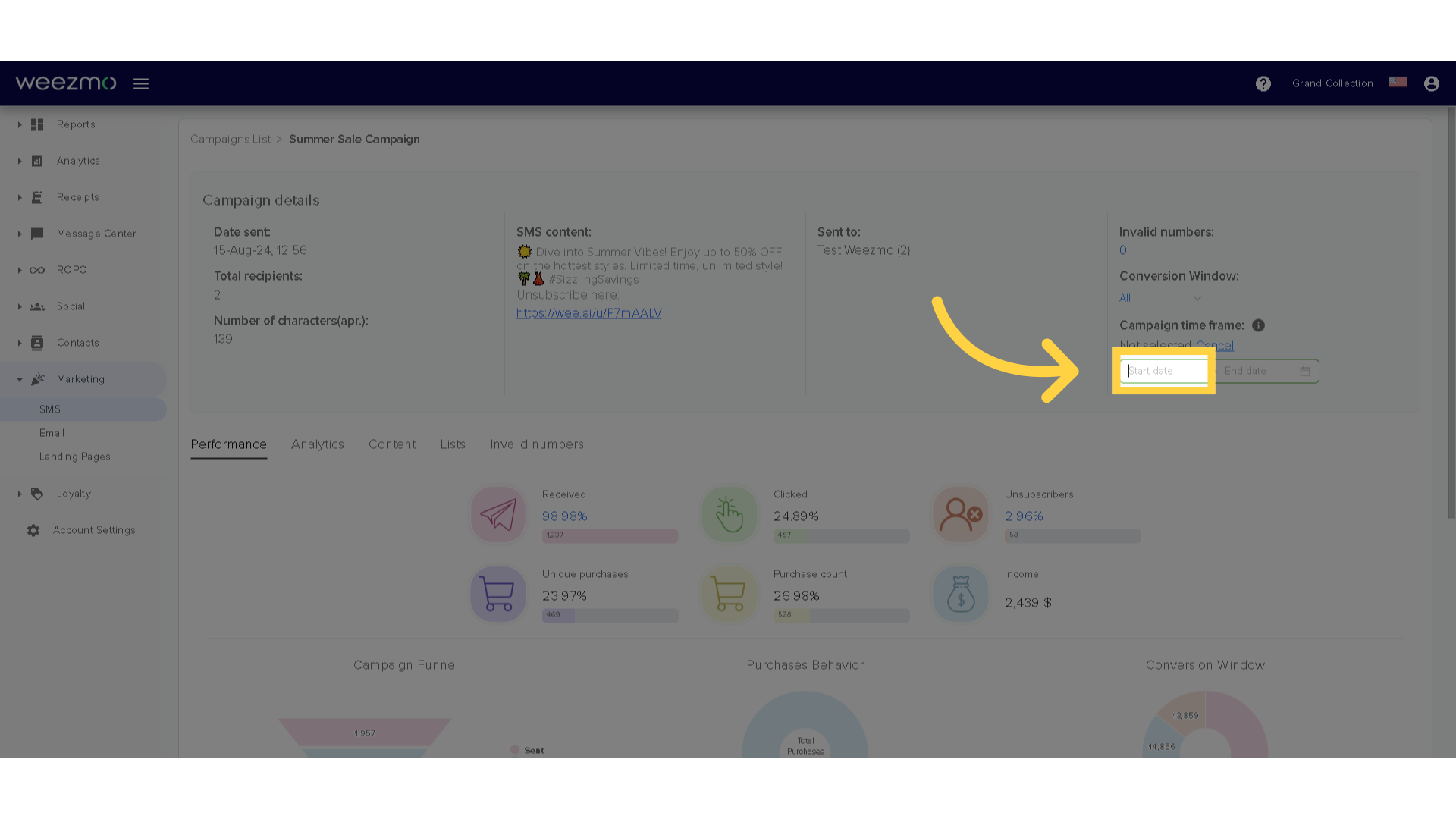The width and height of the screenshot is (1456, 819).
Task: Switch to the Lists tab
Action: point(453,444)
